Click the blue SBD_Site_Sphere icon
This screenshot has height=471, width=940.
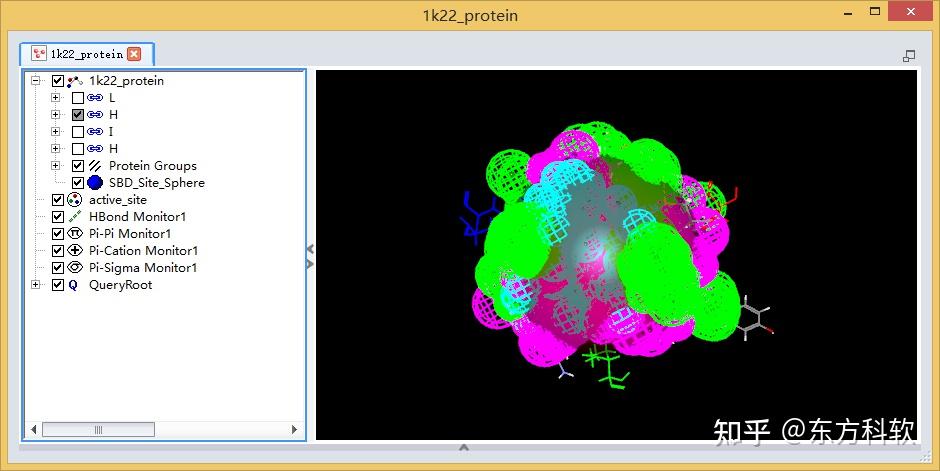pos(95,183)
